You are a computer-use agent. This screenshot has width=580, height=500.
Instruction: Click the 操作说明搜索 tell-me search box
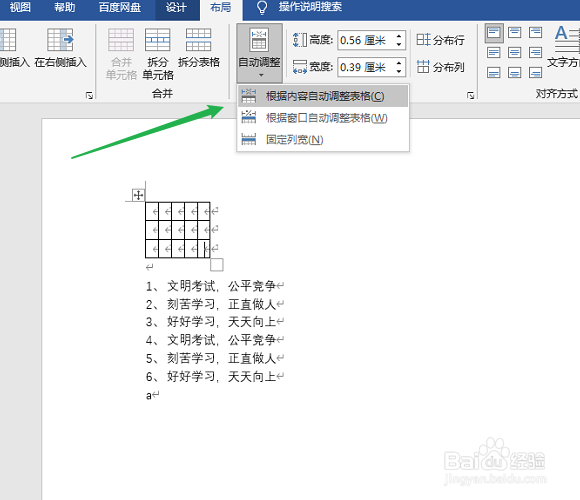point(310,7)
